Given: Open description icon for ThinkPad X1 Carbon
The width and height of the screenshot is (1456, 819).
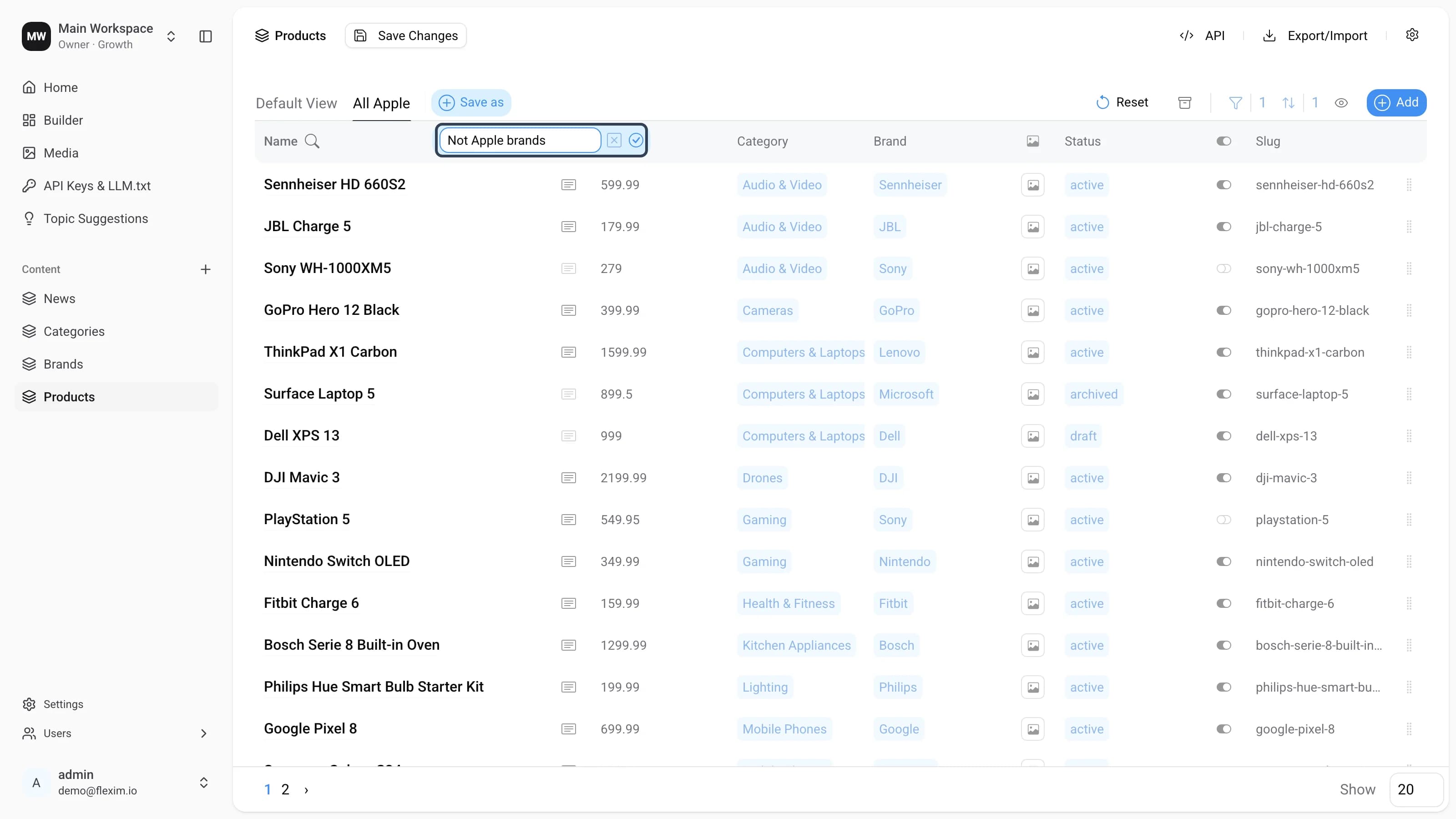Looking at the screenshot, I should 569,352.
